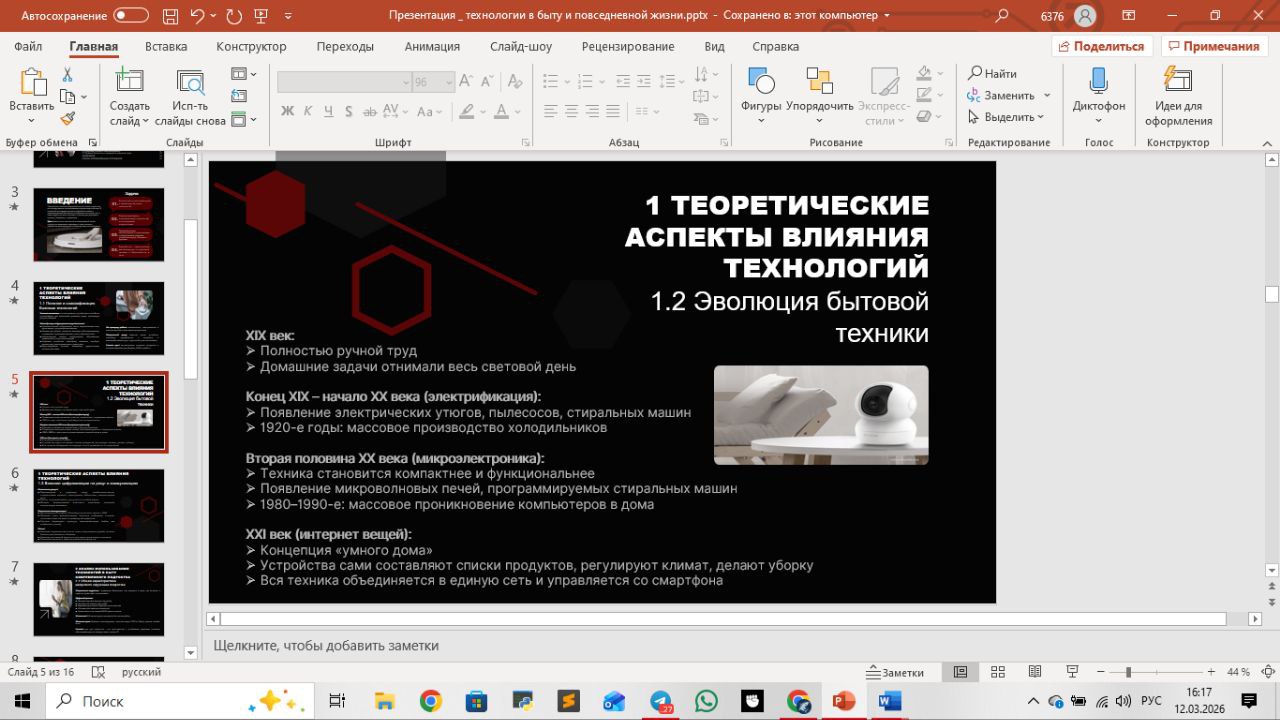Screen dimensions: 1280x720
Task: Open the user account avatar
Action: [x=1085, y=16]
